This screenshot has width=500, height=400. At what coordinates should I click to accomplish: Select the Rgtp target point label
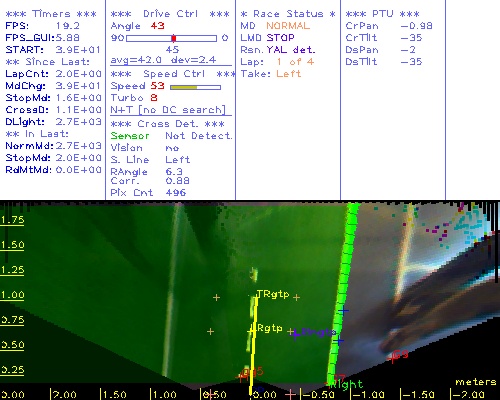[x=270, y=328]
